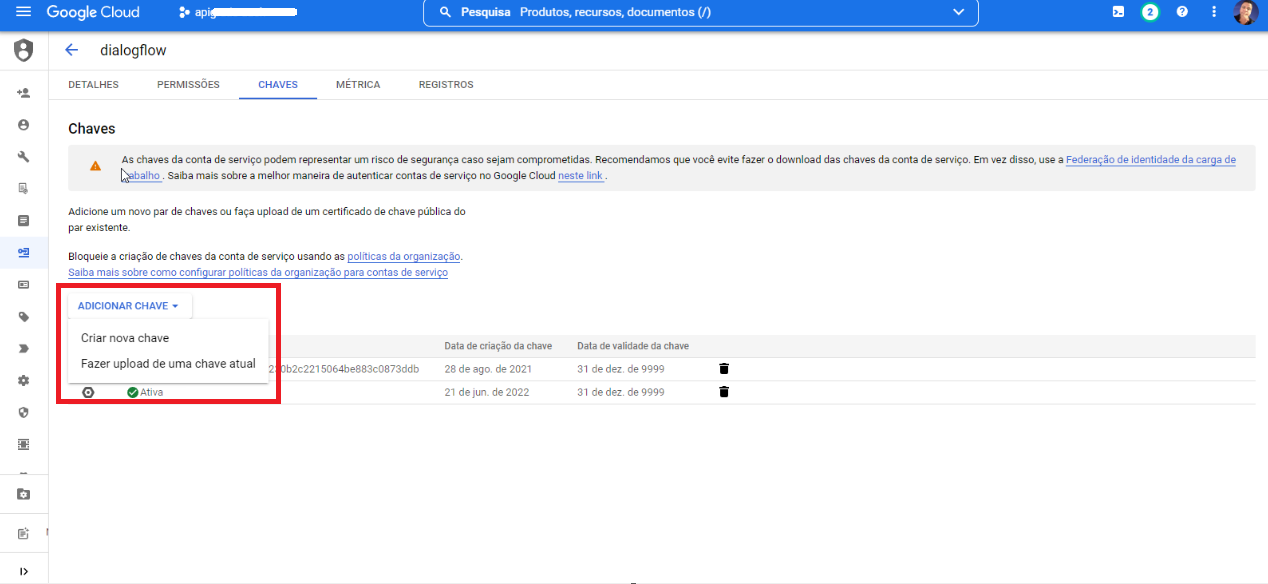Viewport: 1268px width, 584px height.
Task: Switch to the PERMISSÕES tab
Action: click(188, 85)
